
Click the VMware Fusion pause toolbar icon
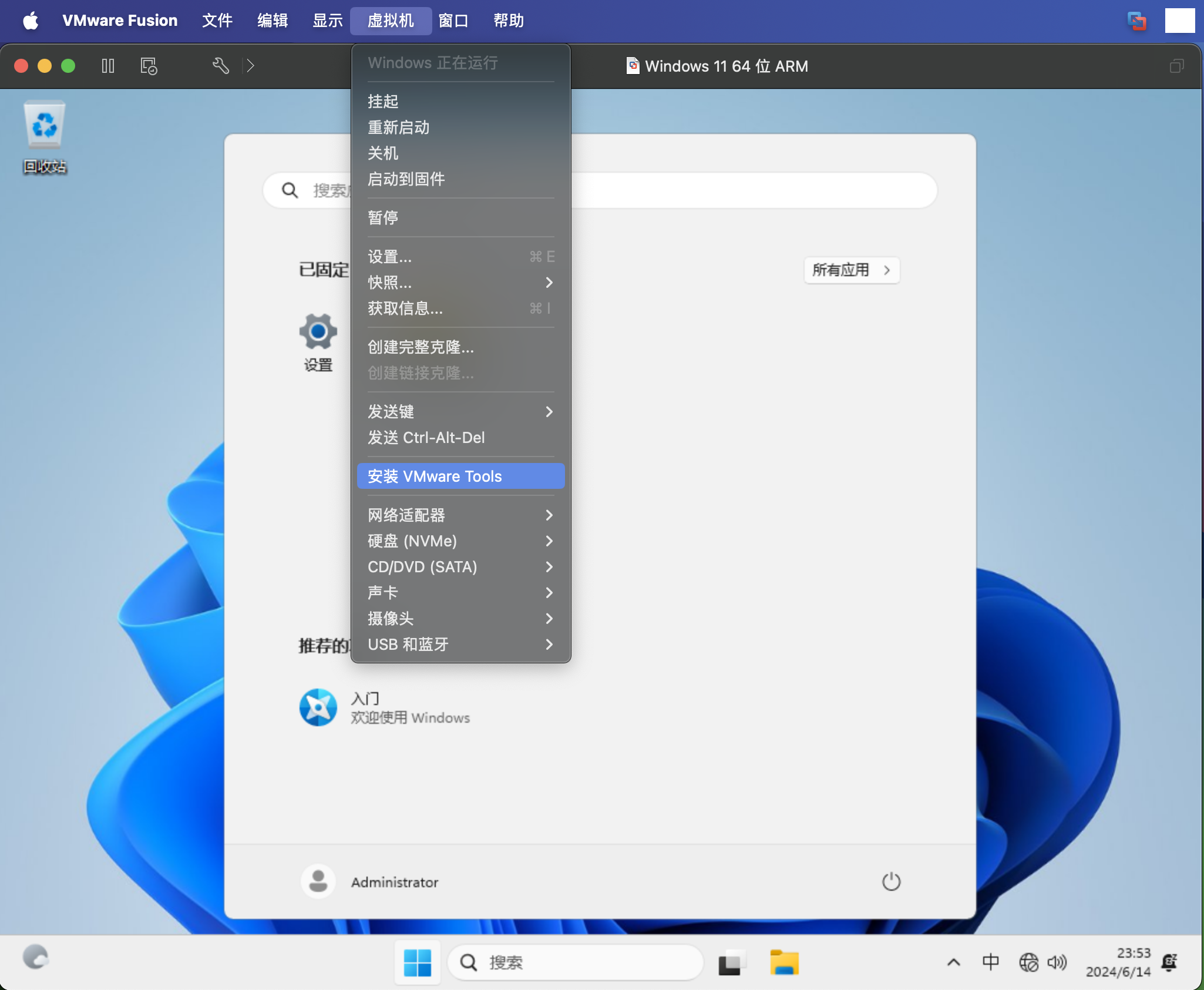[108, 66]
